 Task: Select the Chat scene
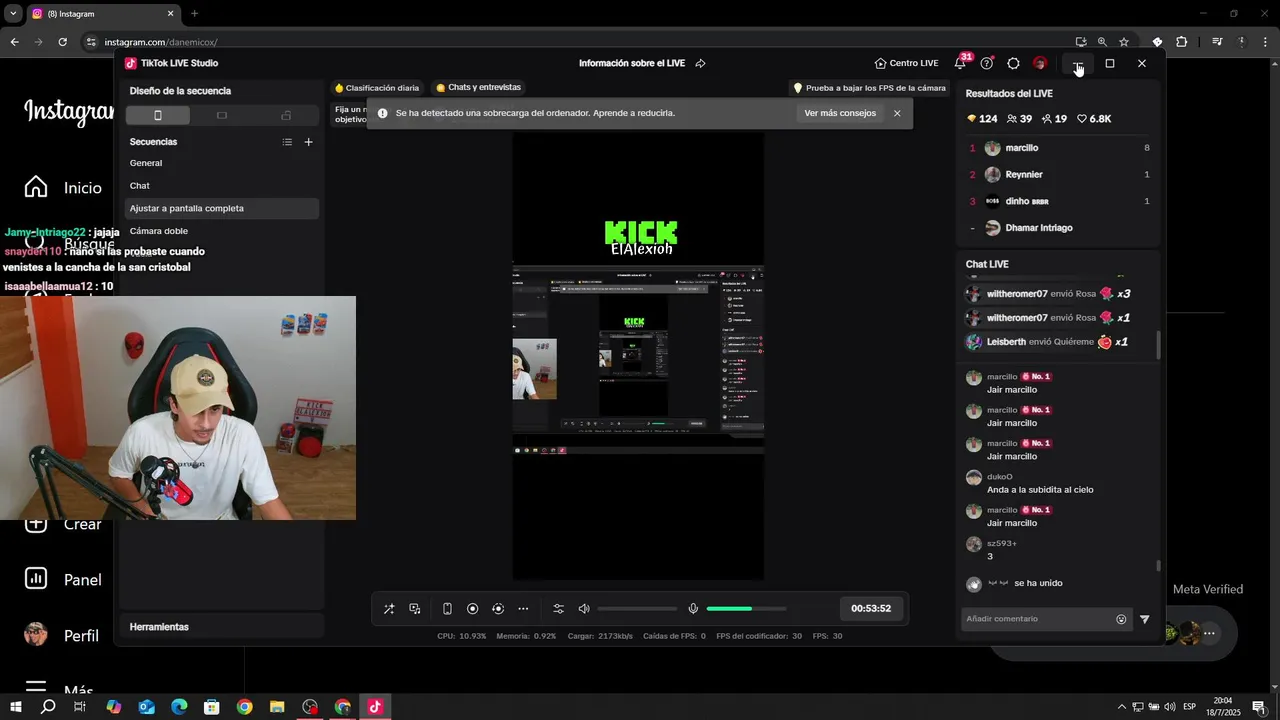click(222, 186)
